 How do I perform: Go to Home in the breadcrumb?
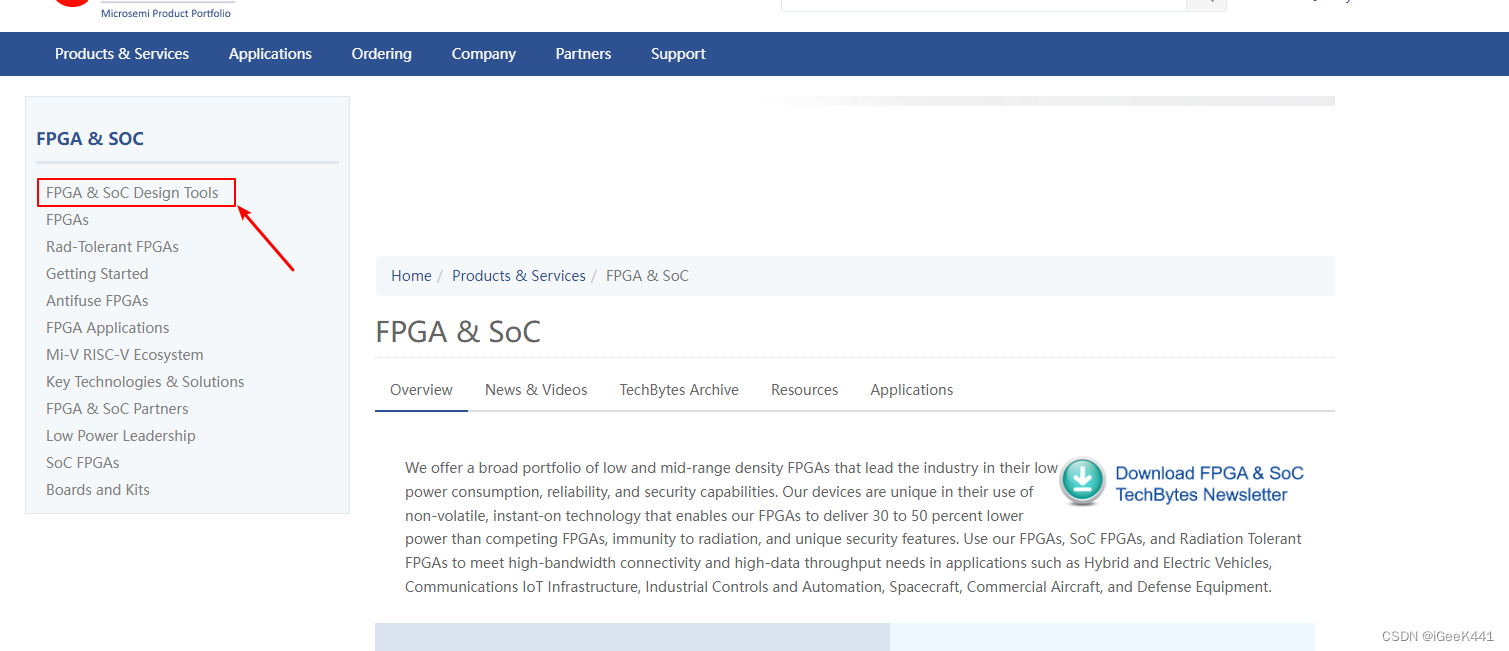411,276
